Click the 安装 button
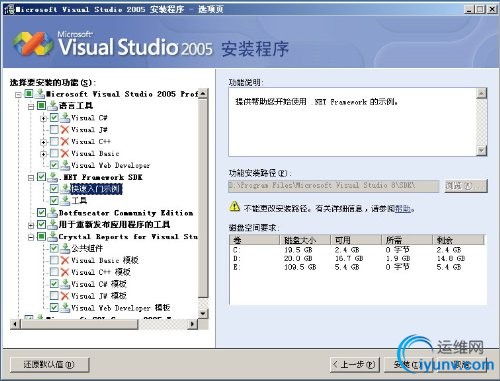Viewport: 500px width, 381px height. [x=408, y=365]
